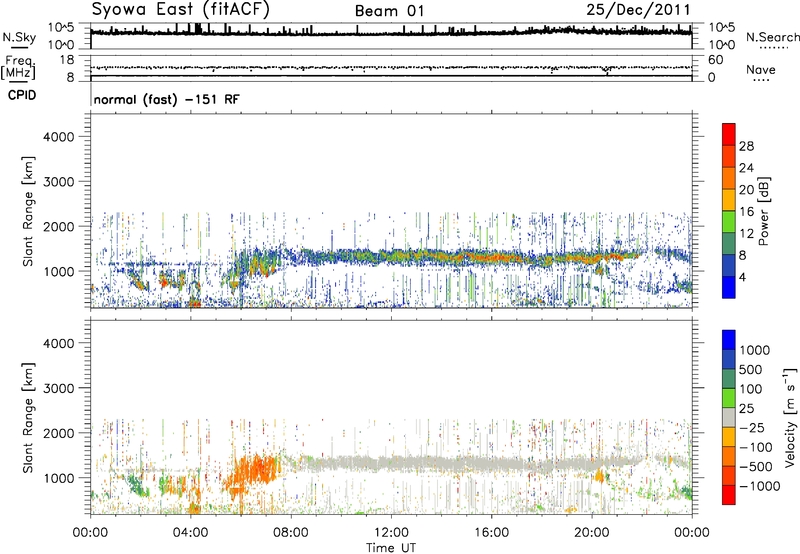Click the 4000 tick on the power panel

59,137
